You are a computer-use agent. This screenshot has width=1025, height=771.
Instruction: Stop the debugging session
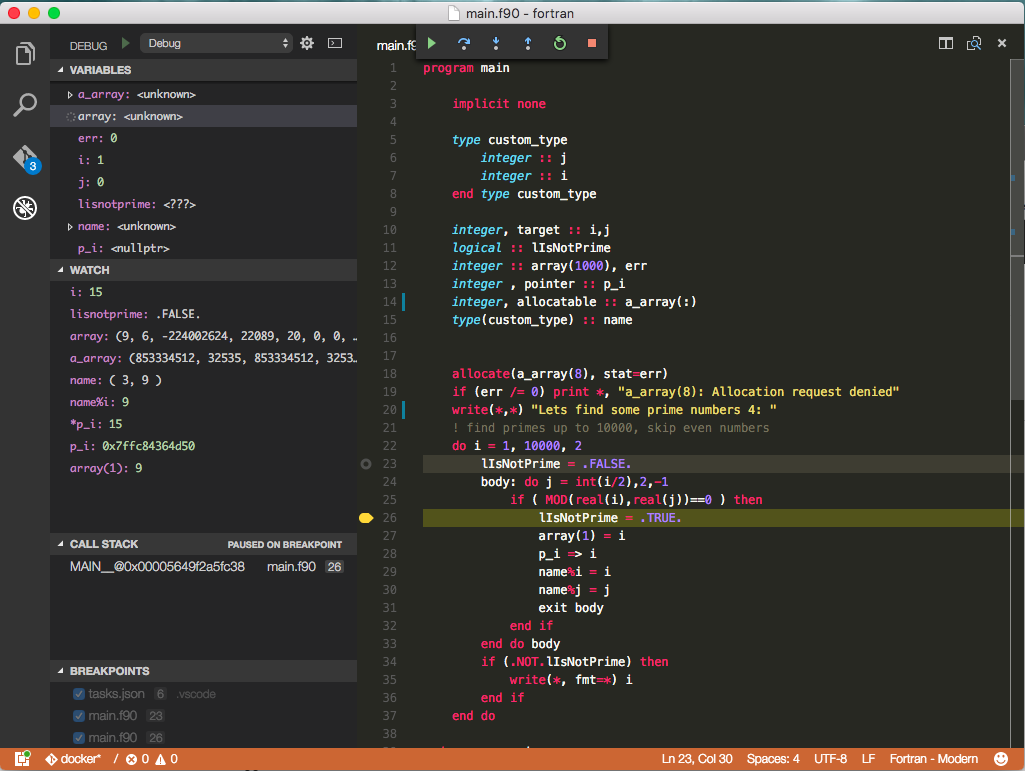coord(592,43)
